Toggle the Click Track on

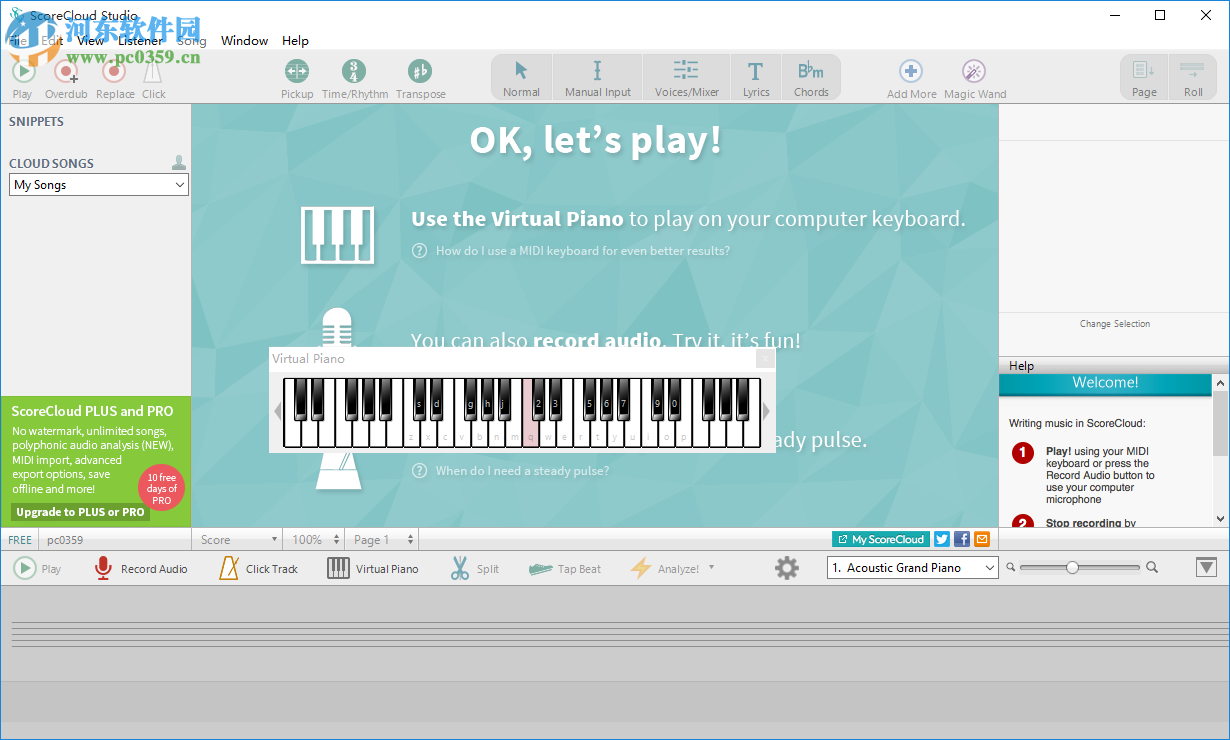258,568
